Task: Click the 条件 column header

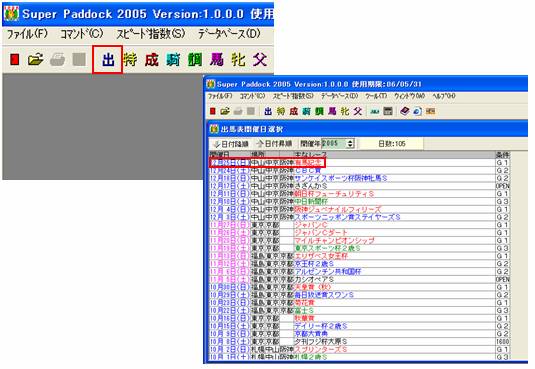Action: [x=502, y=155]
